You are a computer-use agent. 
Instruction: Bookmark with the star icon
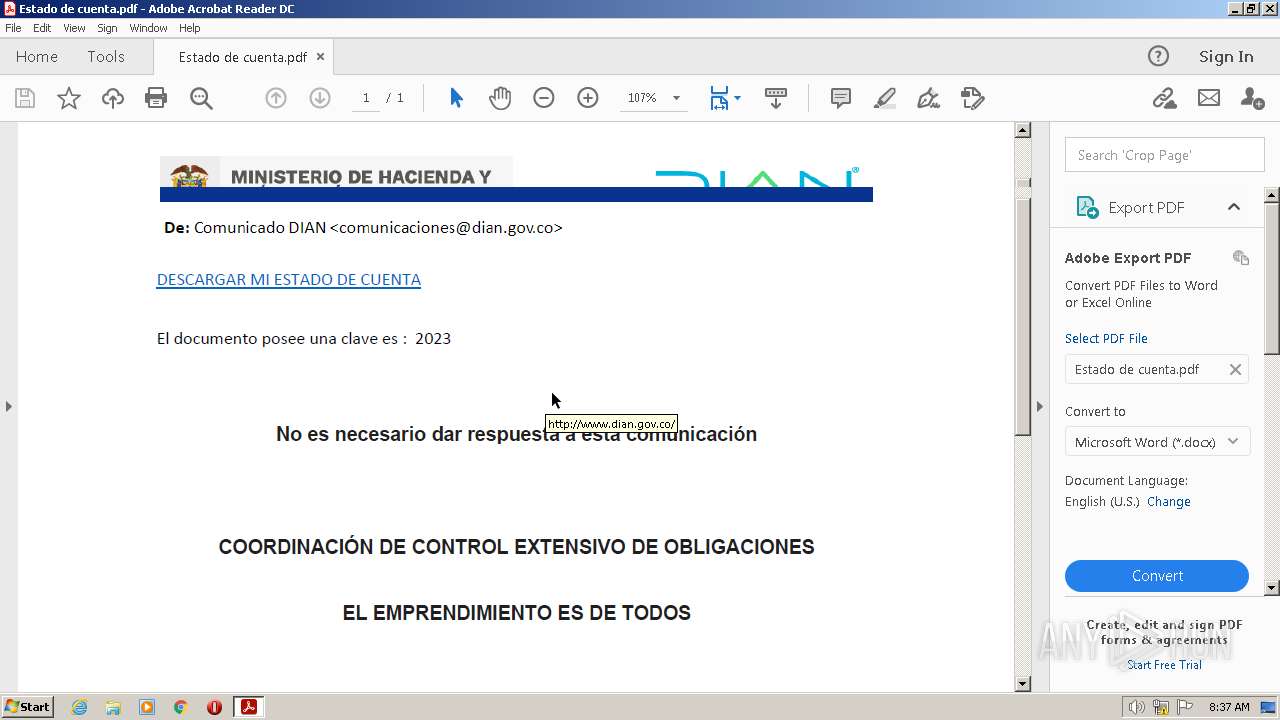tap(69, 98)
